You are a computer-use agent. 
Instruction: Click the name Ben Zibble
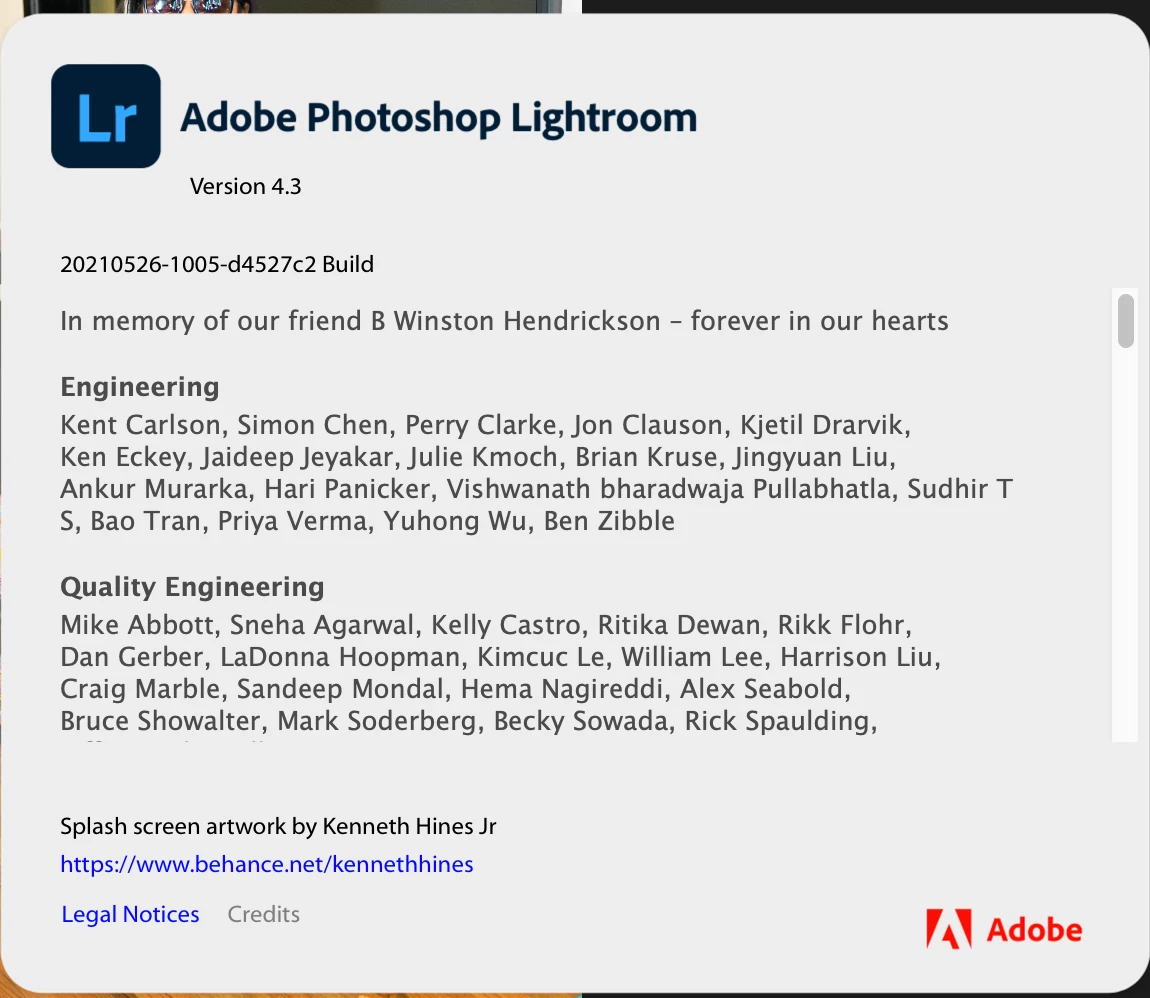[x=609, y=521]
